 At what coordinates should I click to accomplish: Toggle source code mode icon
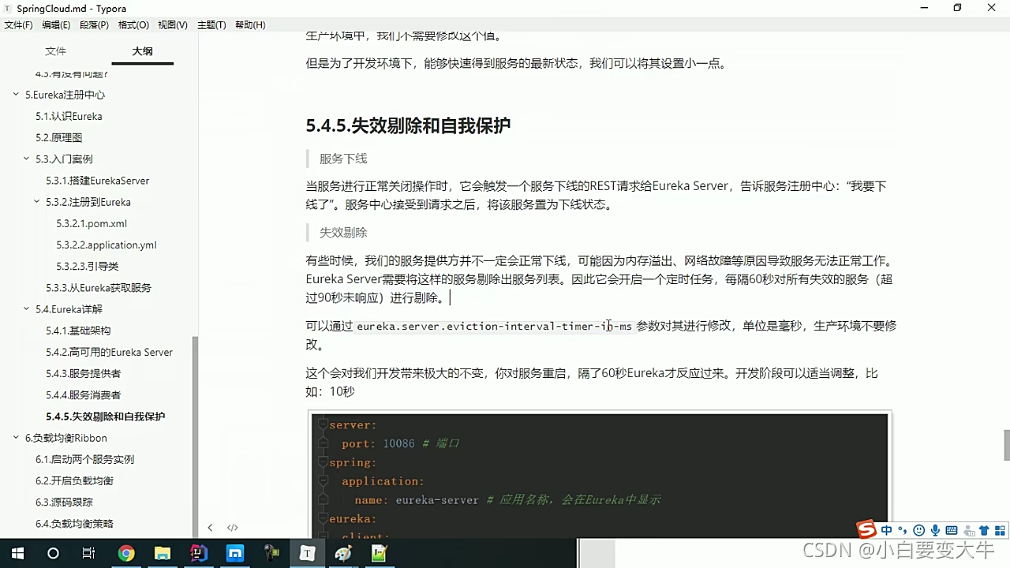(x=233, y=527)
